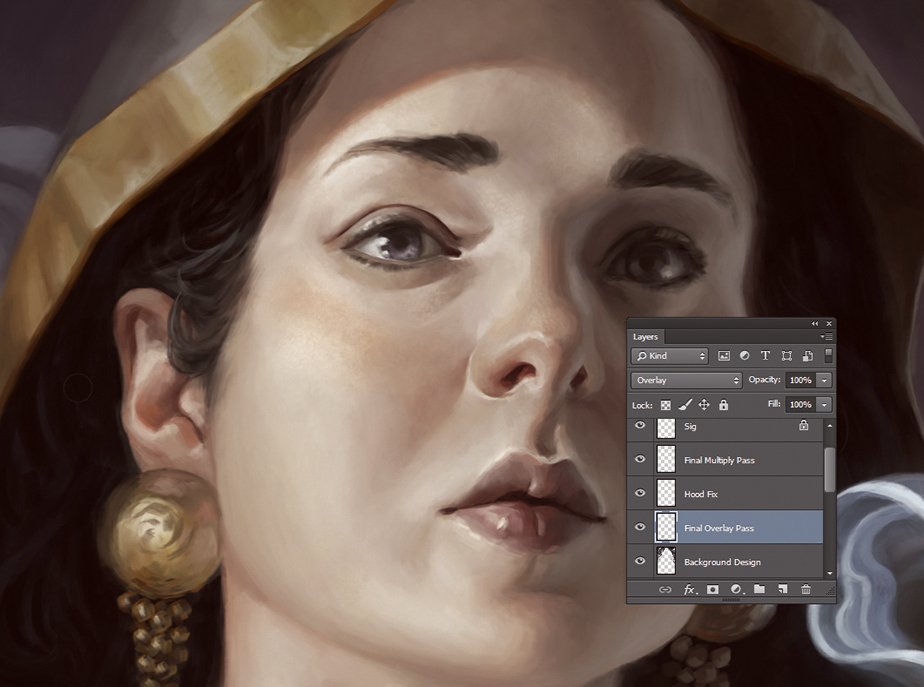Open the Opacity slider dropdown arrow

(824, 380)
